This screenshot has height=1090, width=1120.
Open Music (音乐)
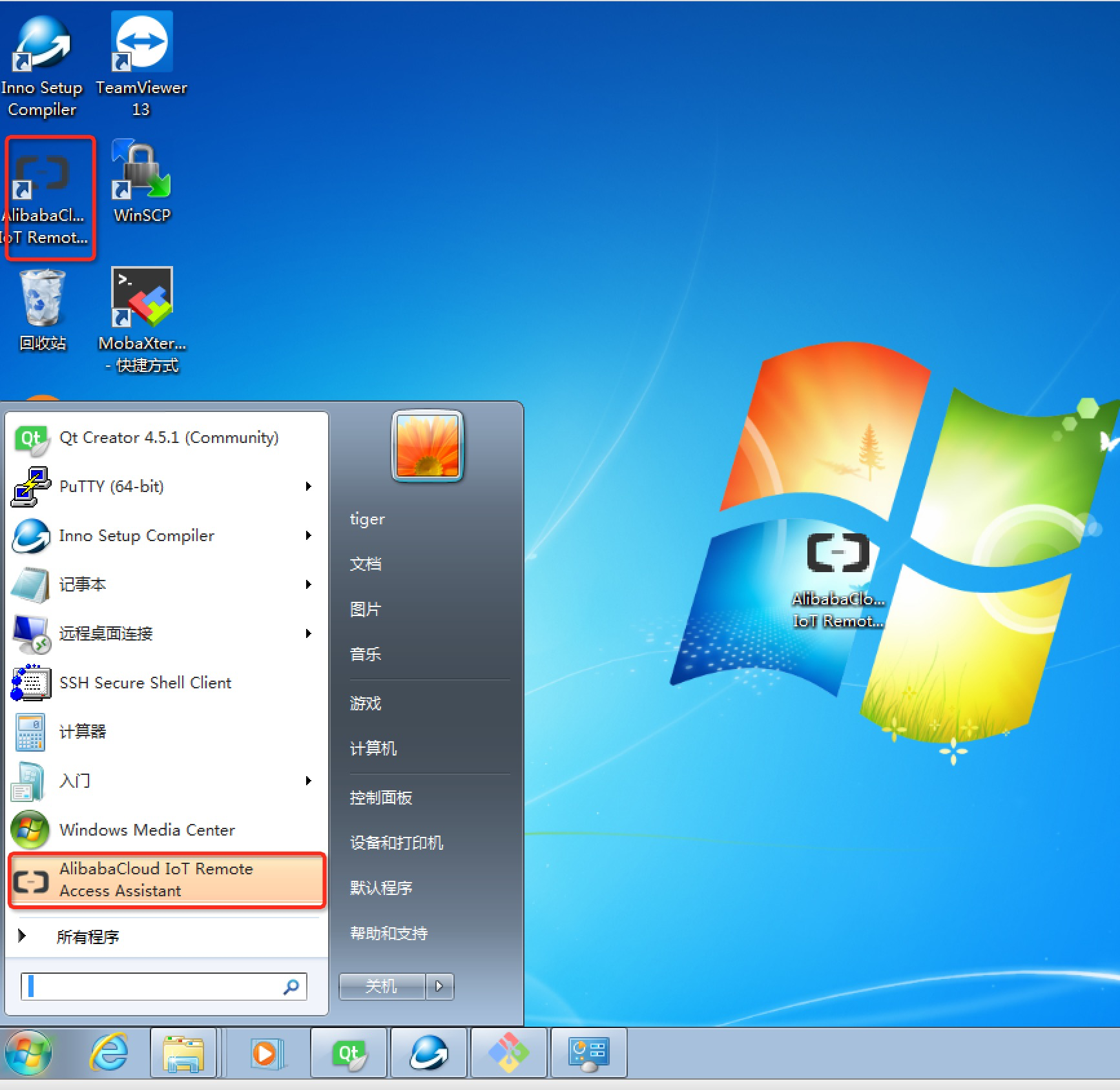(x=366, y=654)
